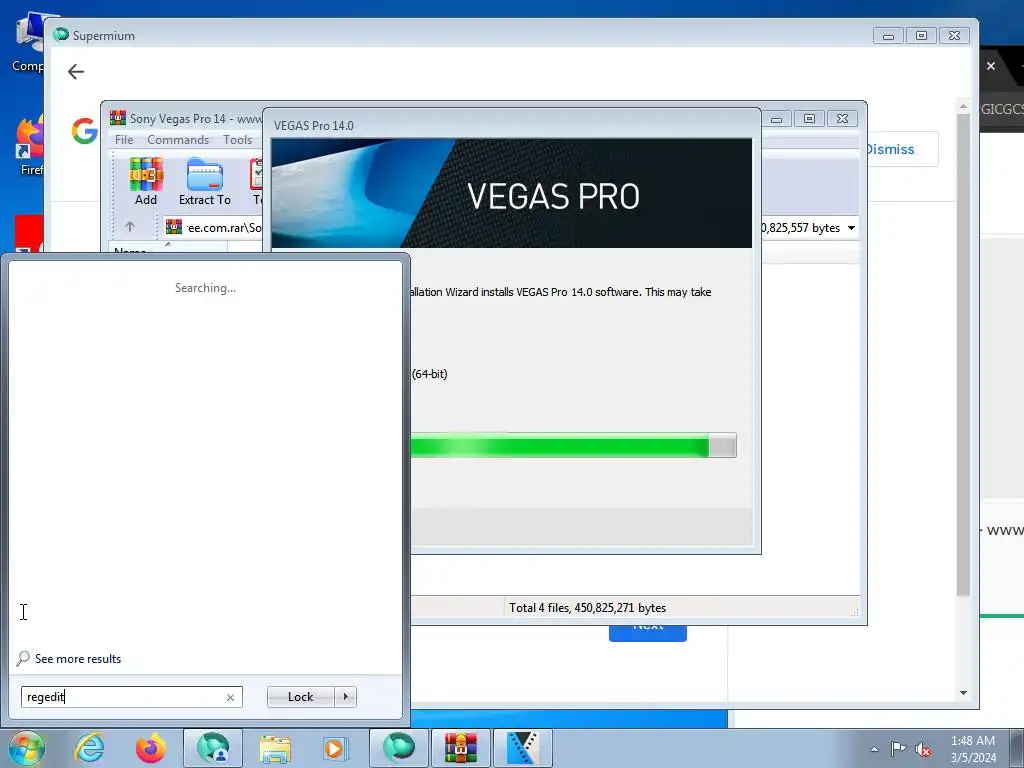Click the 'Total 4 files, 450,825,271 bytes' status text
This screenshot has width=1024, height=768.
click(587, 608)
